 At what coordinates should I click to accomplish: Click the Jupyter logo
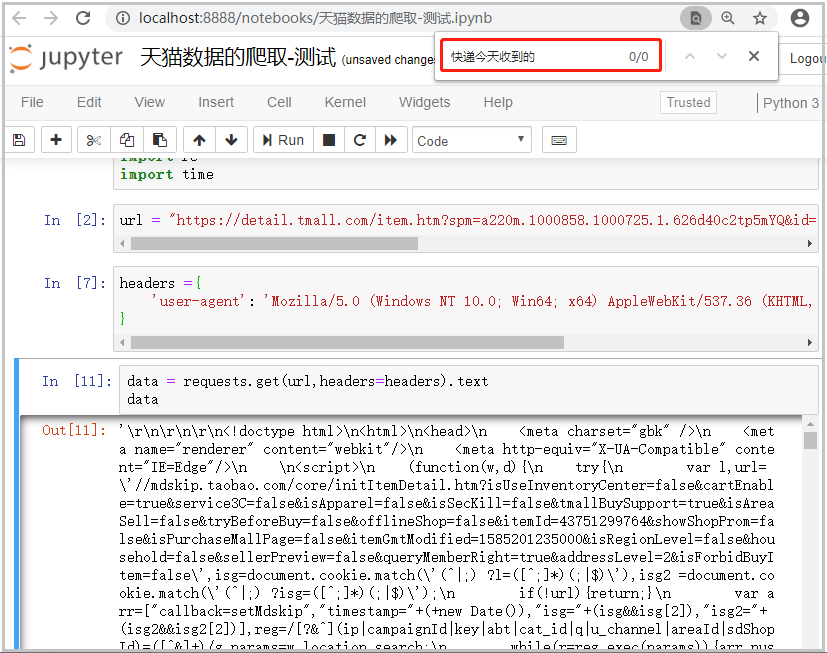click(66, 57)
